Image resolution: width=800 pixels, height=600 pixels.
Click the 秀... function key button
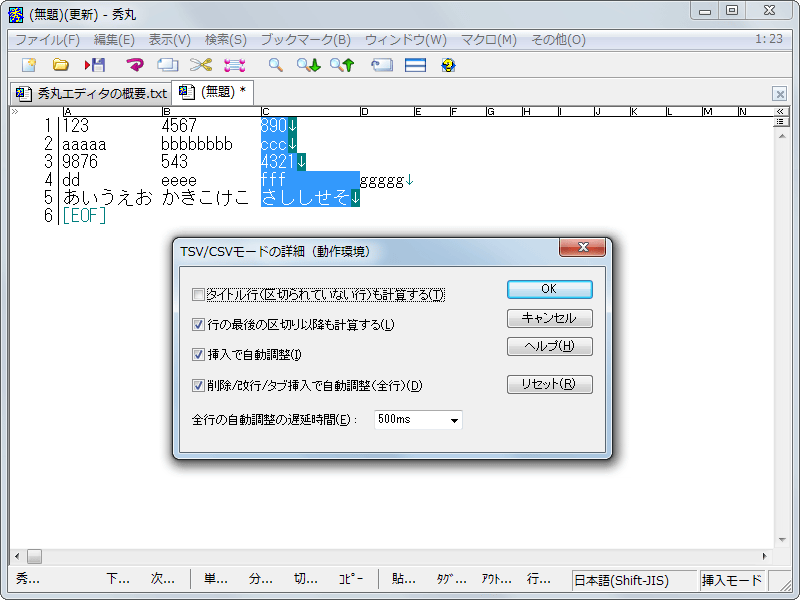(28, 579)
